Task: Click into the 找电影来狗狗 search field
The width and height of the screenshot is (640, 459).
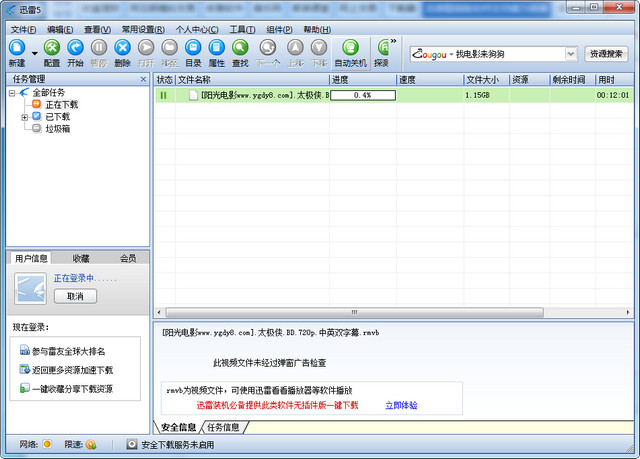Action: [509, 54]
